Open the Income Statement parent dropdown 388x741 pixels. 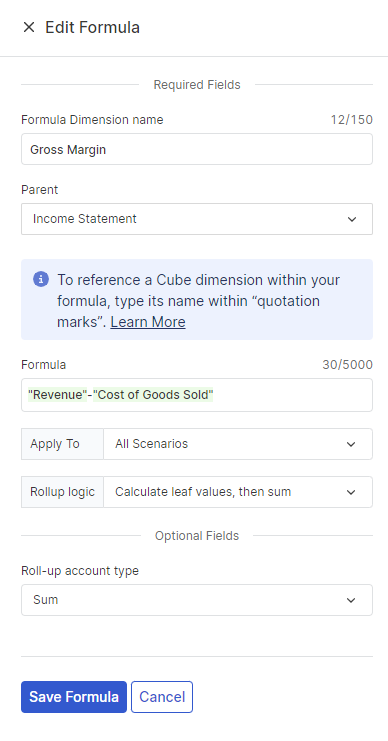197,219
